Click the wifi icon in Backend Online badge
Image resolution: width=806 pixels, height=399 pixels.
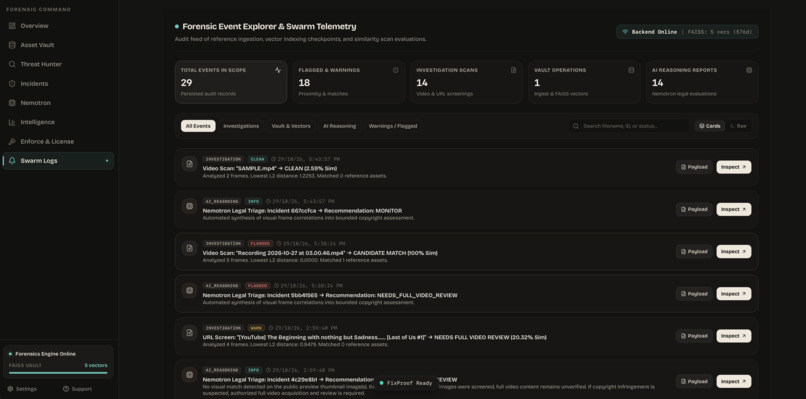point(625,32)
